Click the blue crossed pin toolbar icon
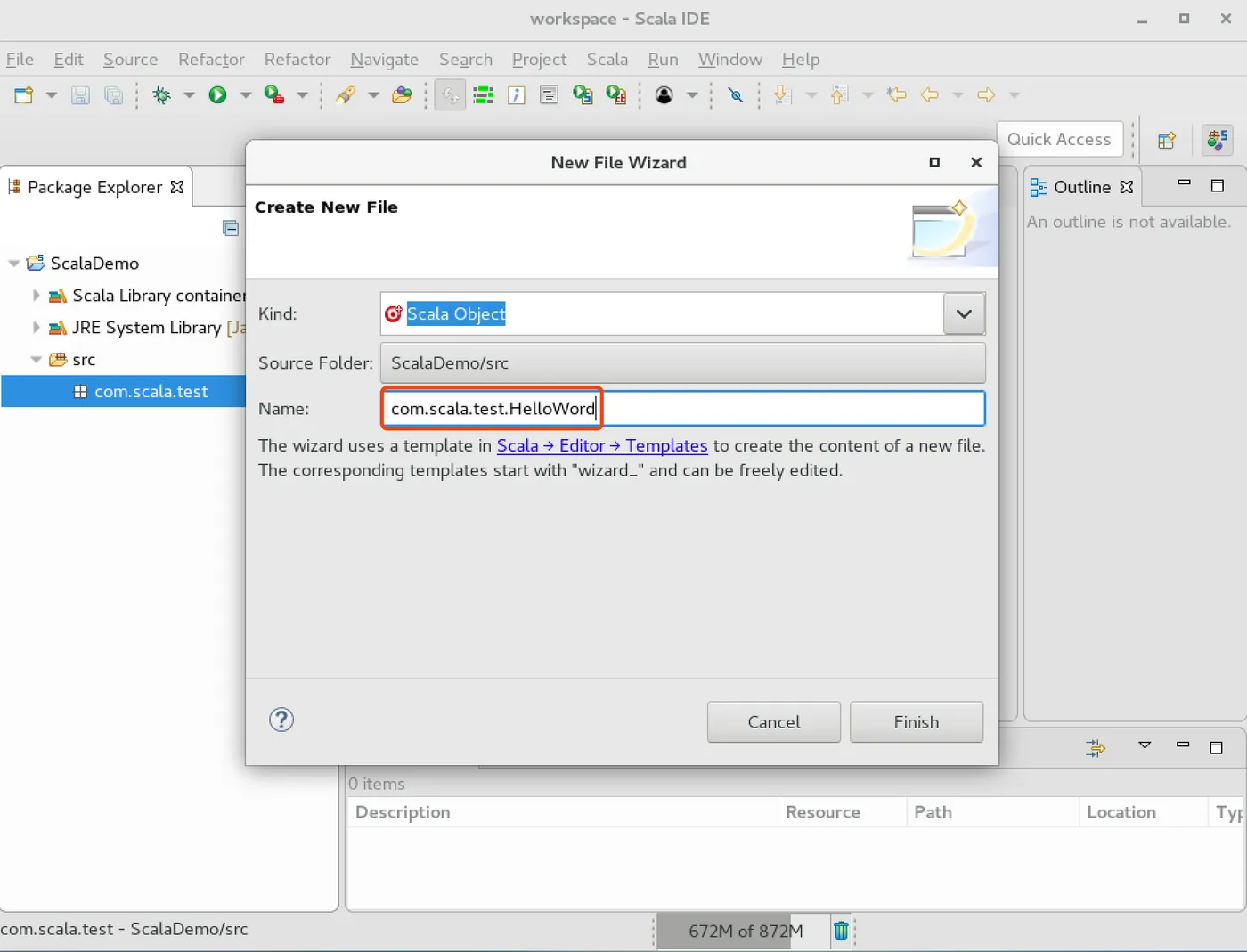1247x952 pixels. [x=736, y=94]
